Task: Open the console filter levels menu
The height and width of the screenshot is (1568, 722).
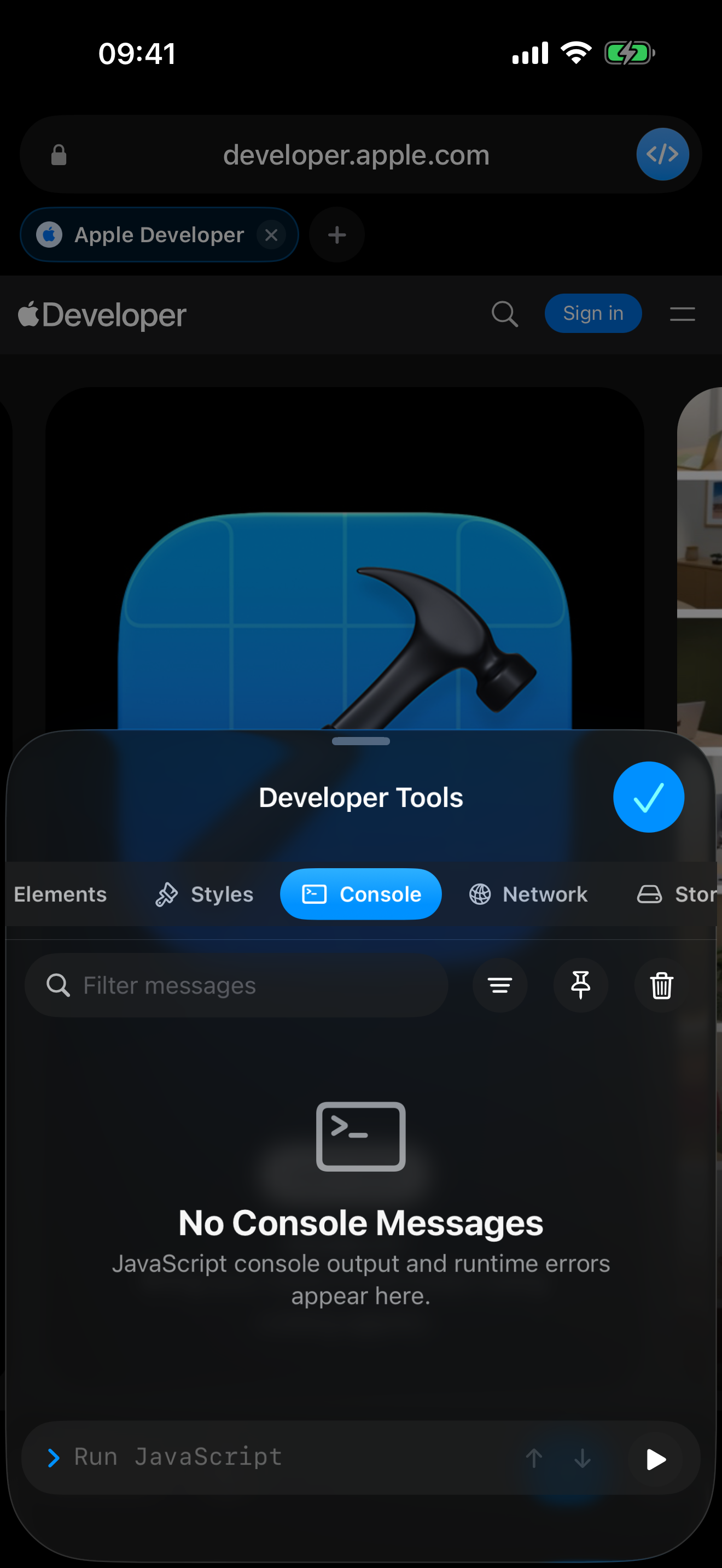Action: click(x=500, y=985)
